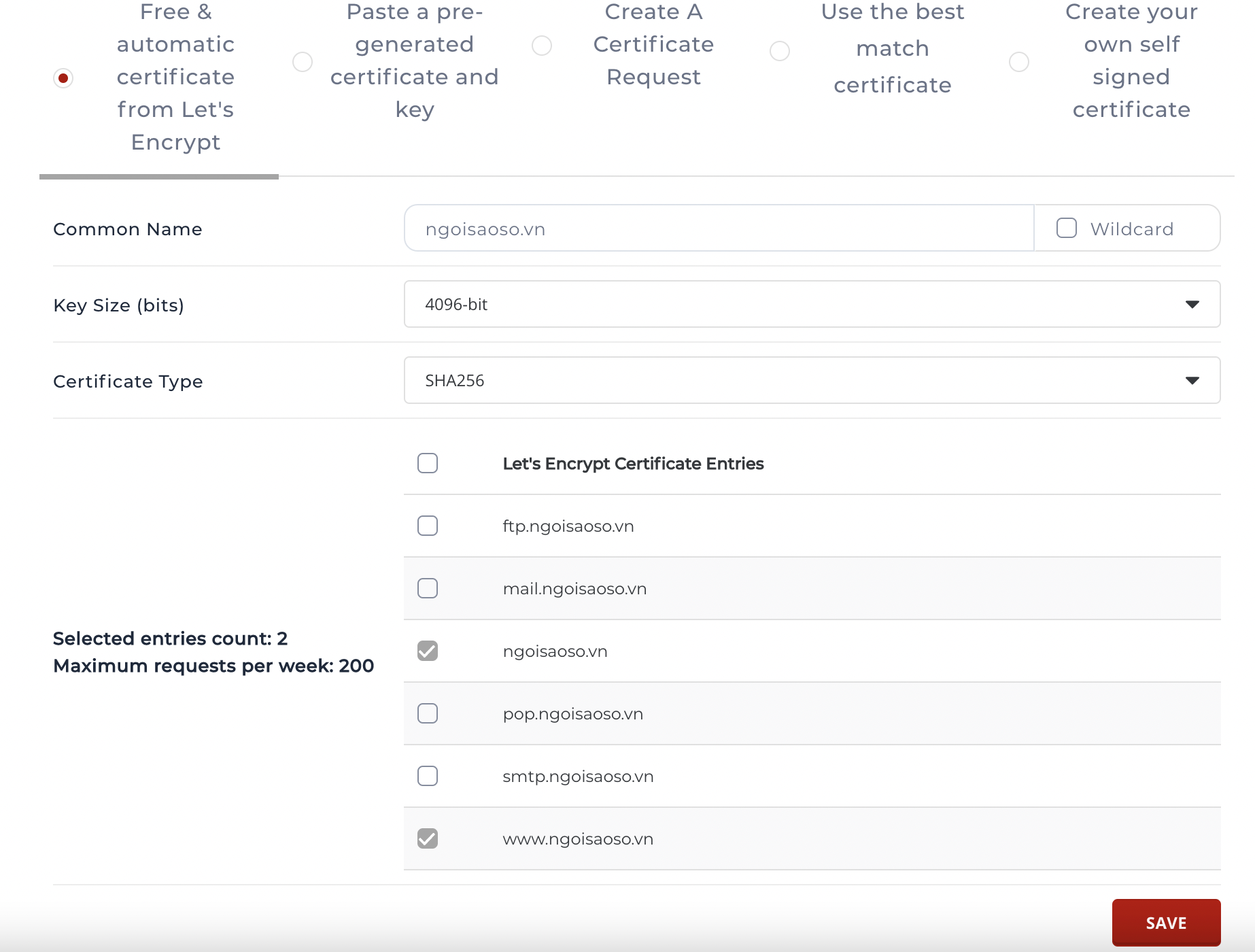Choose the paste pre-generated certificate option
1255x952 pixels.
[x=302, y=62]
